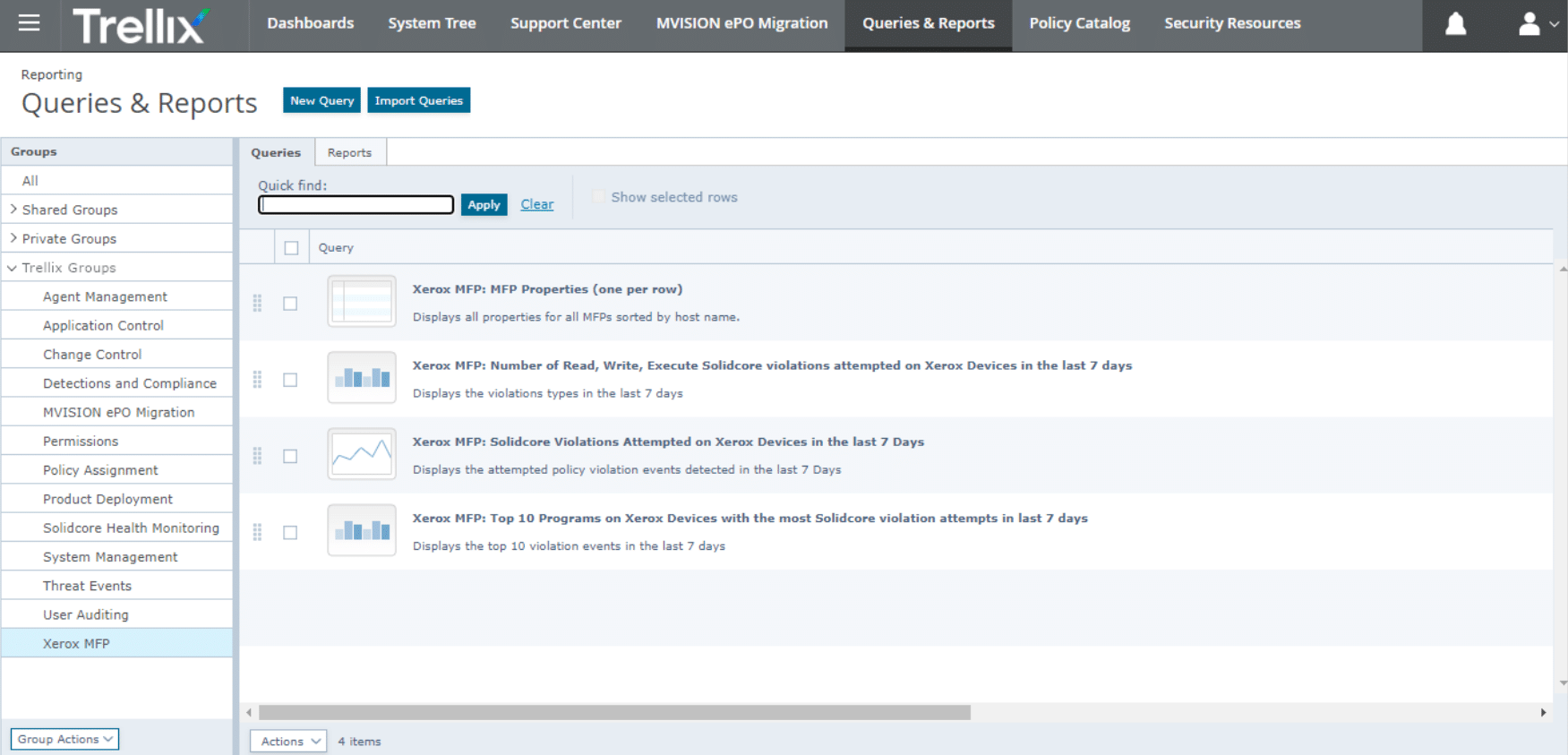Click the vertical scrollbar up arrow
The height and width of the screenshot is (755, 1568).
[x=1563, y=269]
